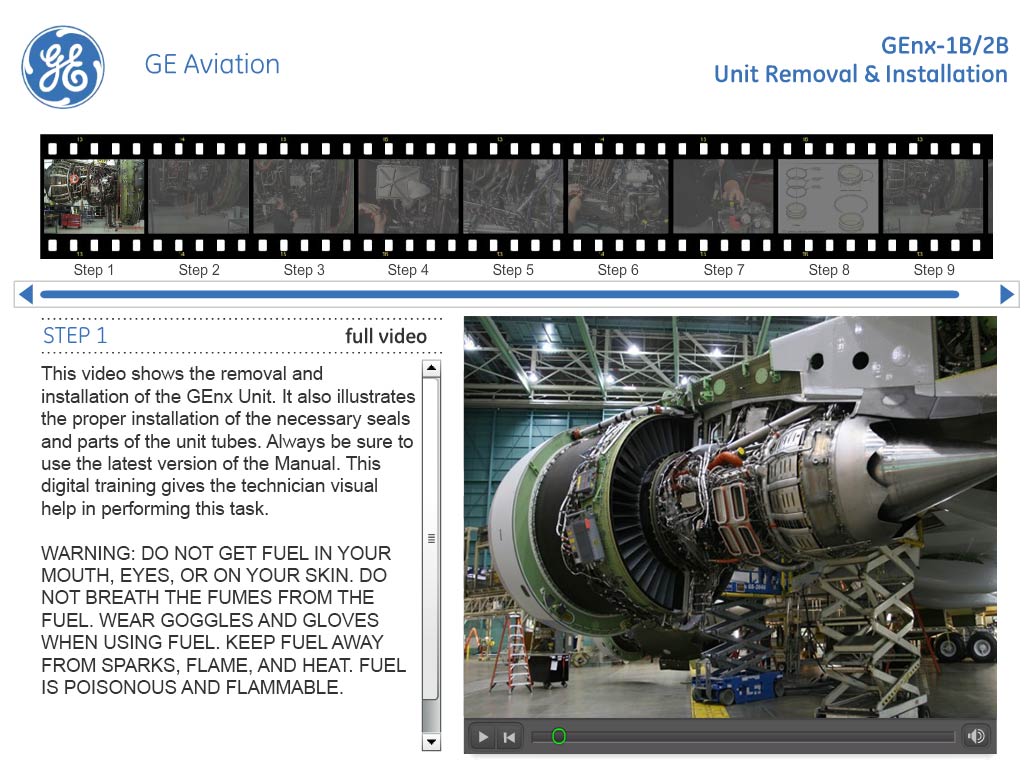Open the Step 4 filmstrip thumbnail

point(409,196)
